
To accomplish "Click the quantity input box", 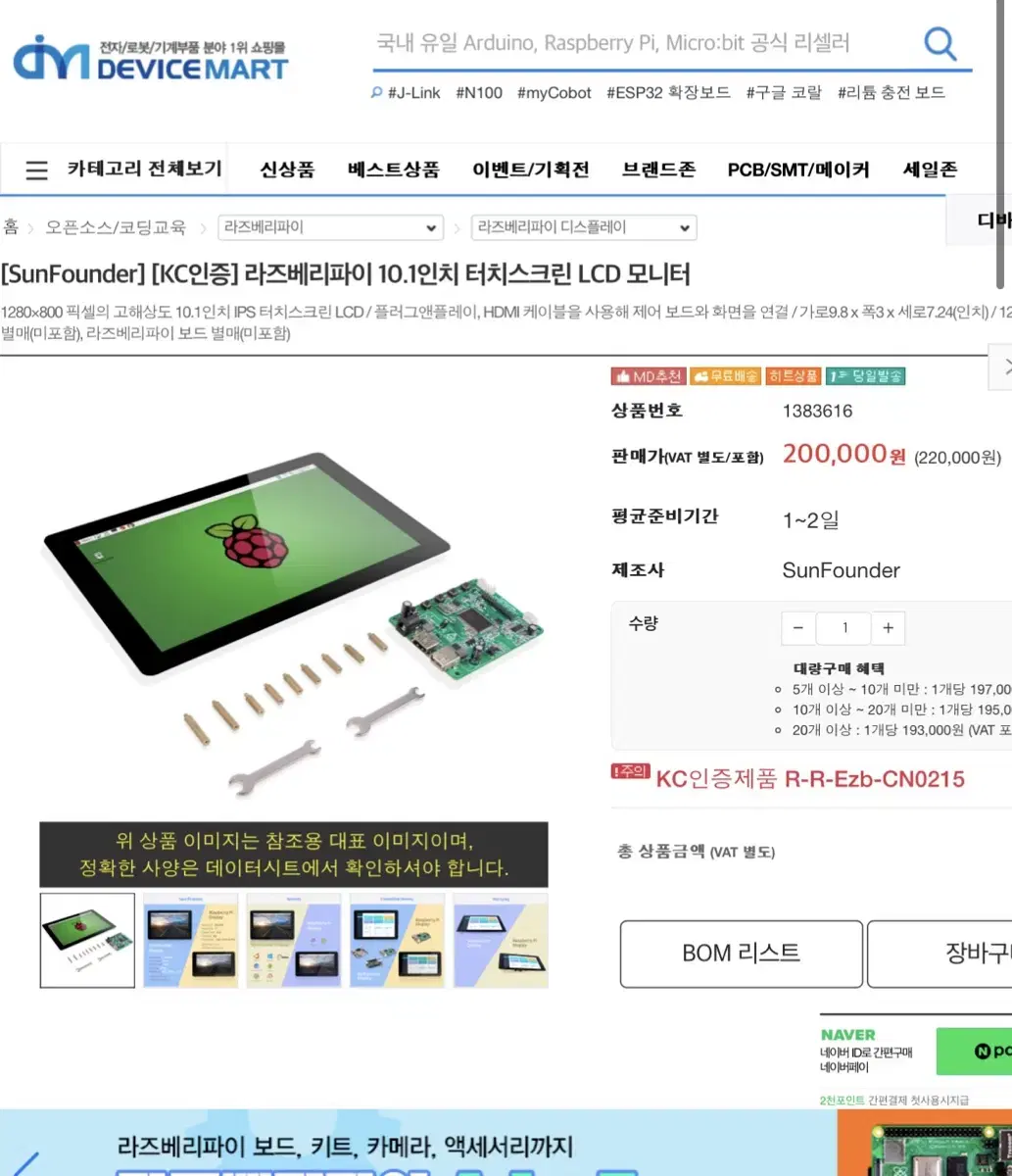I will coord(843,628).
